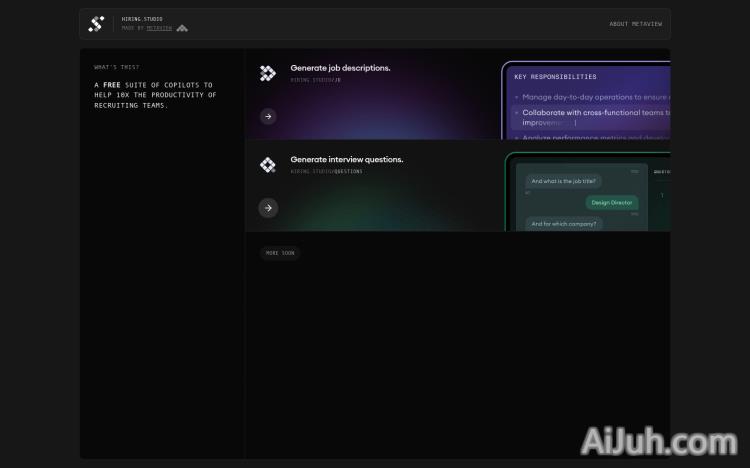Open the 'Generate interview questions.' heading
Image resolution: width=750 pixels, height=468 pixels.
tap(346, 160)
